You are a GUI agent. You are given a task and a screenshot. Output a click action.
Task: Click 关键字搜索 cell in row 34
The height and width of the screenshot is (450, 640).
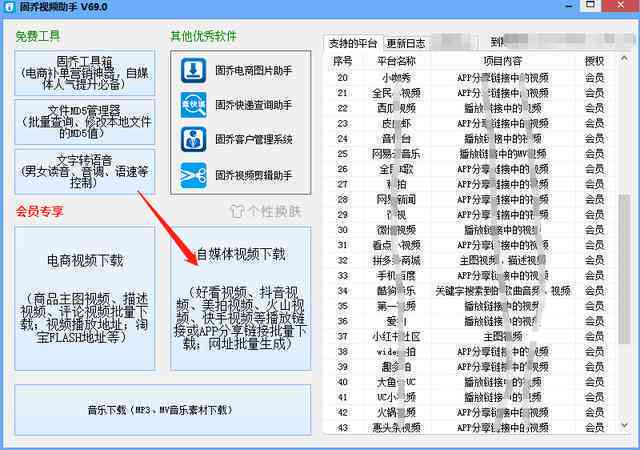503,291
